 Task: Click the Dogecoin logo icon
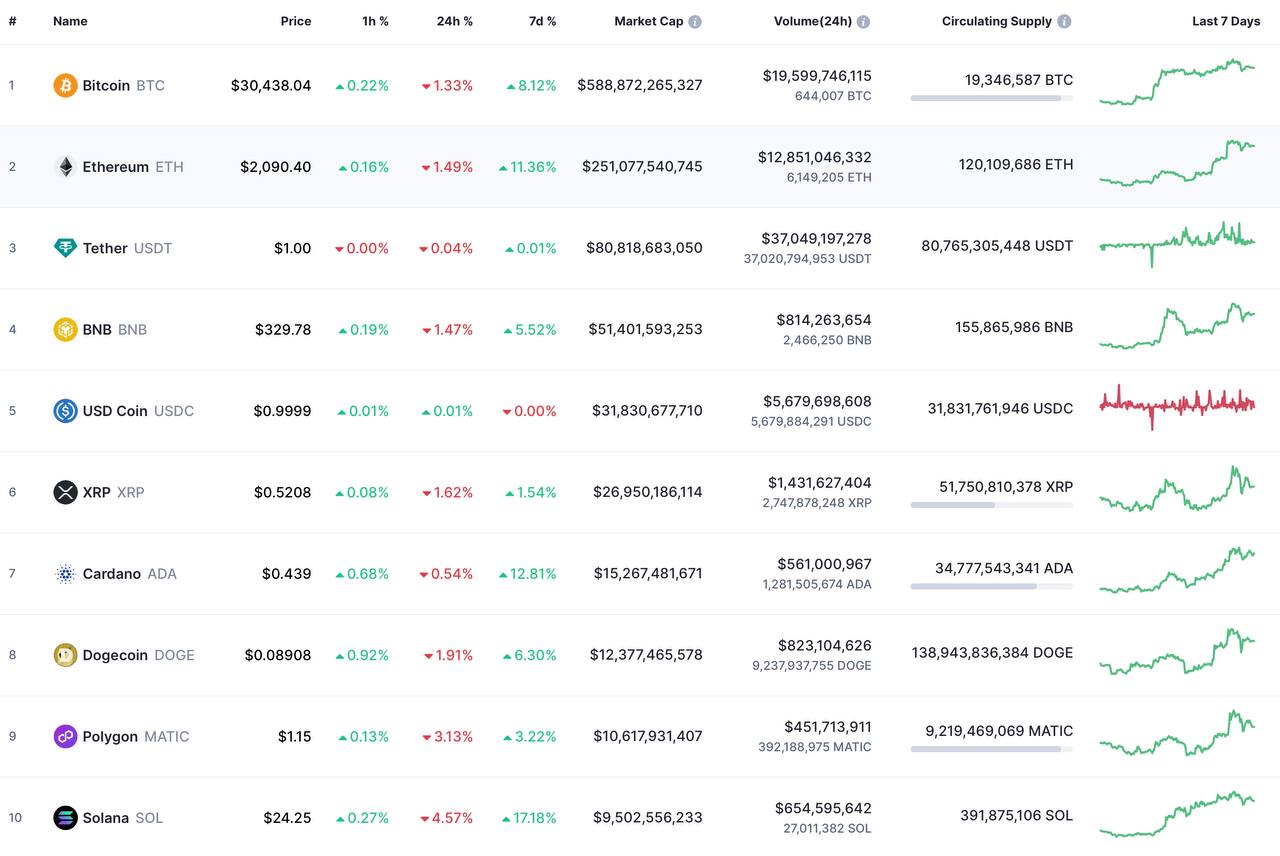(65, 655)
